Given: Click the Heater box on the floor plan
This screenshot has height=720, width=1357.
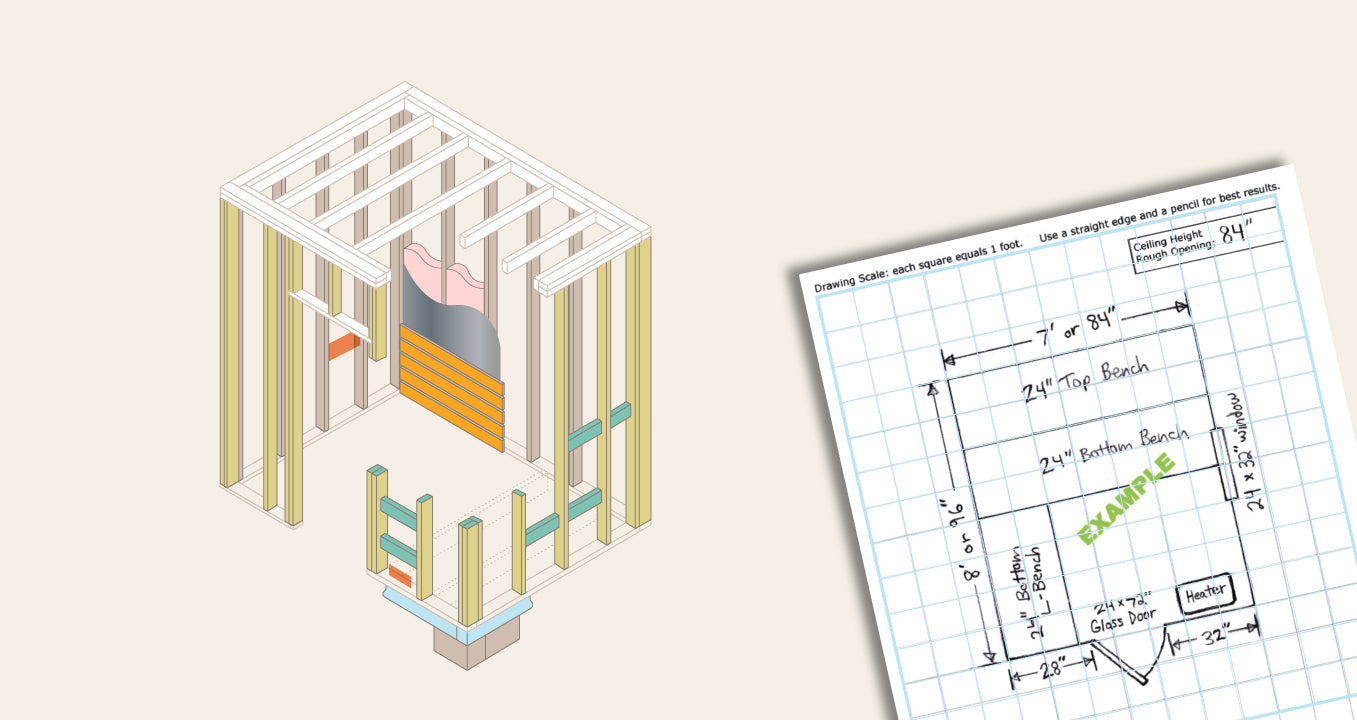Looking at the screenshot, I should [x=1207, y=591].
